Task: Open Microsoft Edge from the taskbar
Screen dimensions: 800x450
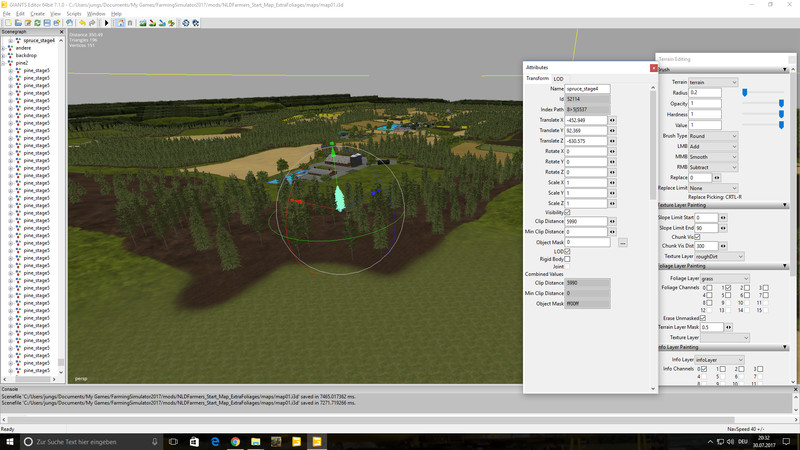Action: tap(215, 441)
